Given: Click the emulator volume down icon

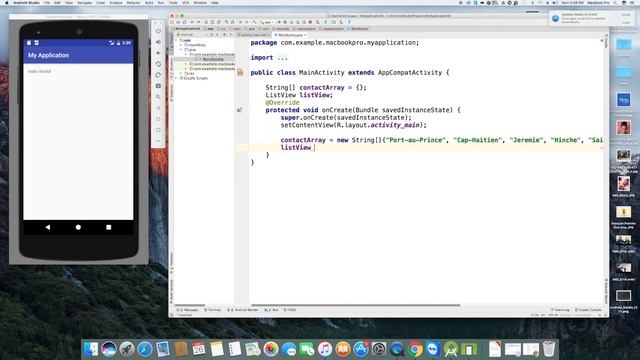Looking at the screenshot, I should click(158, 53).
